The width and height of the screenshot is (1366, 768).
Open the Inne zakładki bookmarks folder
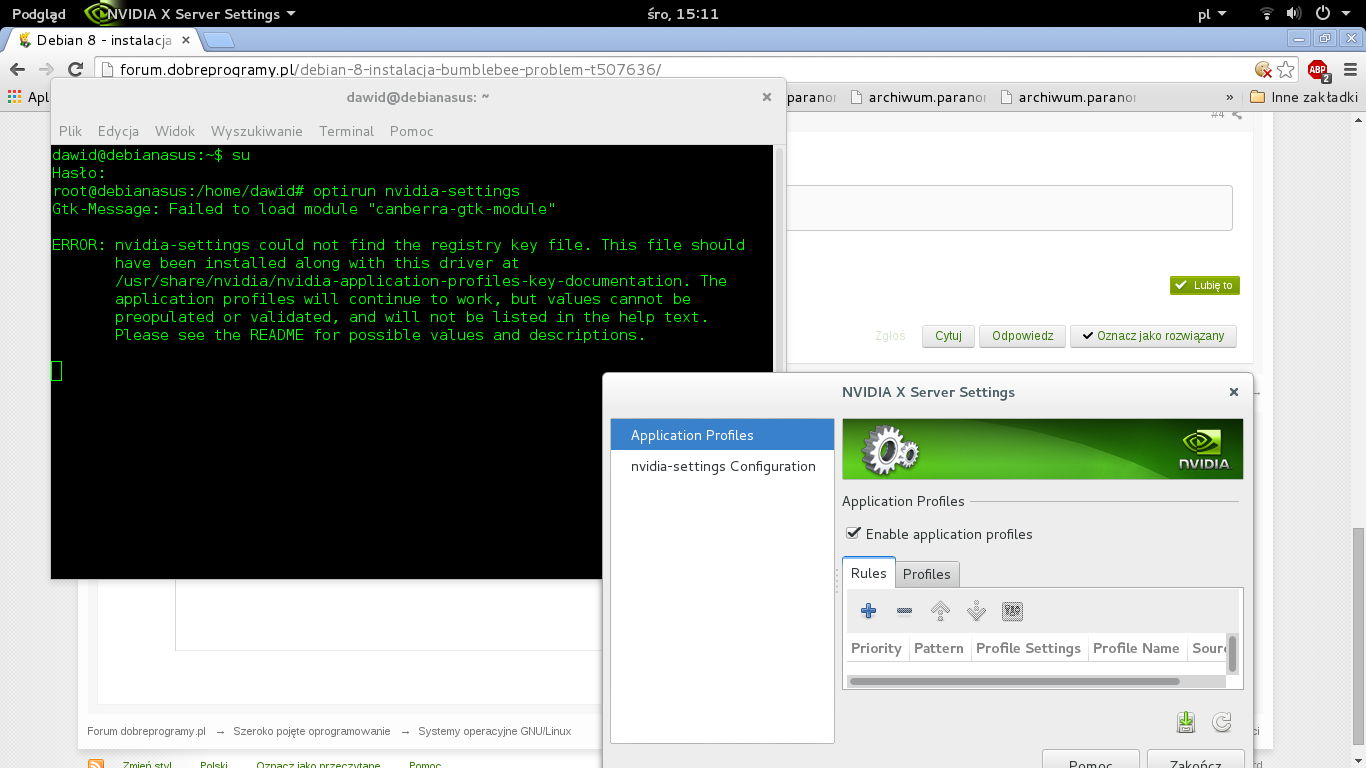(1304, 97)
